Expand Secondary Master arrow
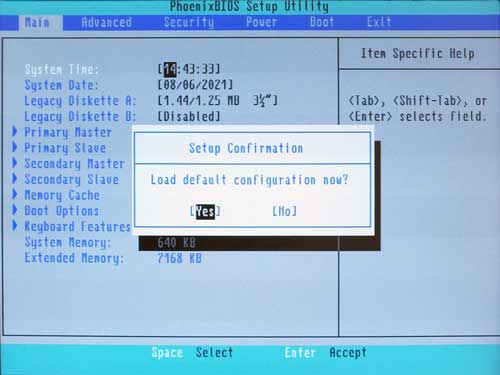 click(15, 163)
